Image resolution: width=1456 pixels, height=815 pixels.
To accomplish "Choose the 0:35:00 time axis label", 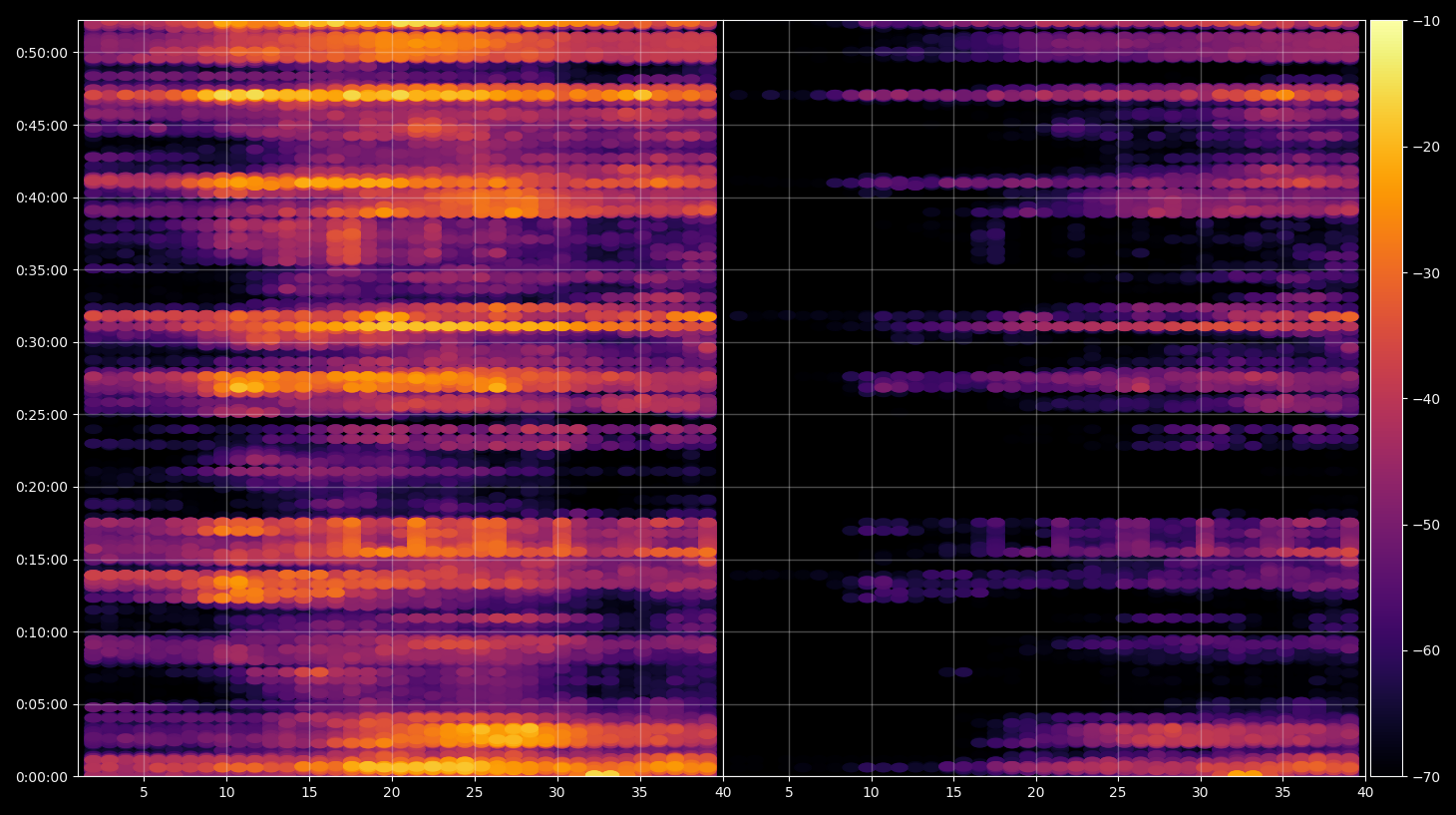I will pyautogui.click(x=41, y=270).
